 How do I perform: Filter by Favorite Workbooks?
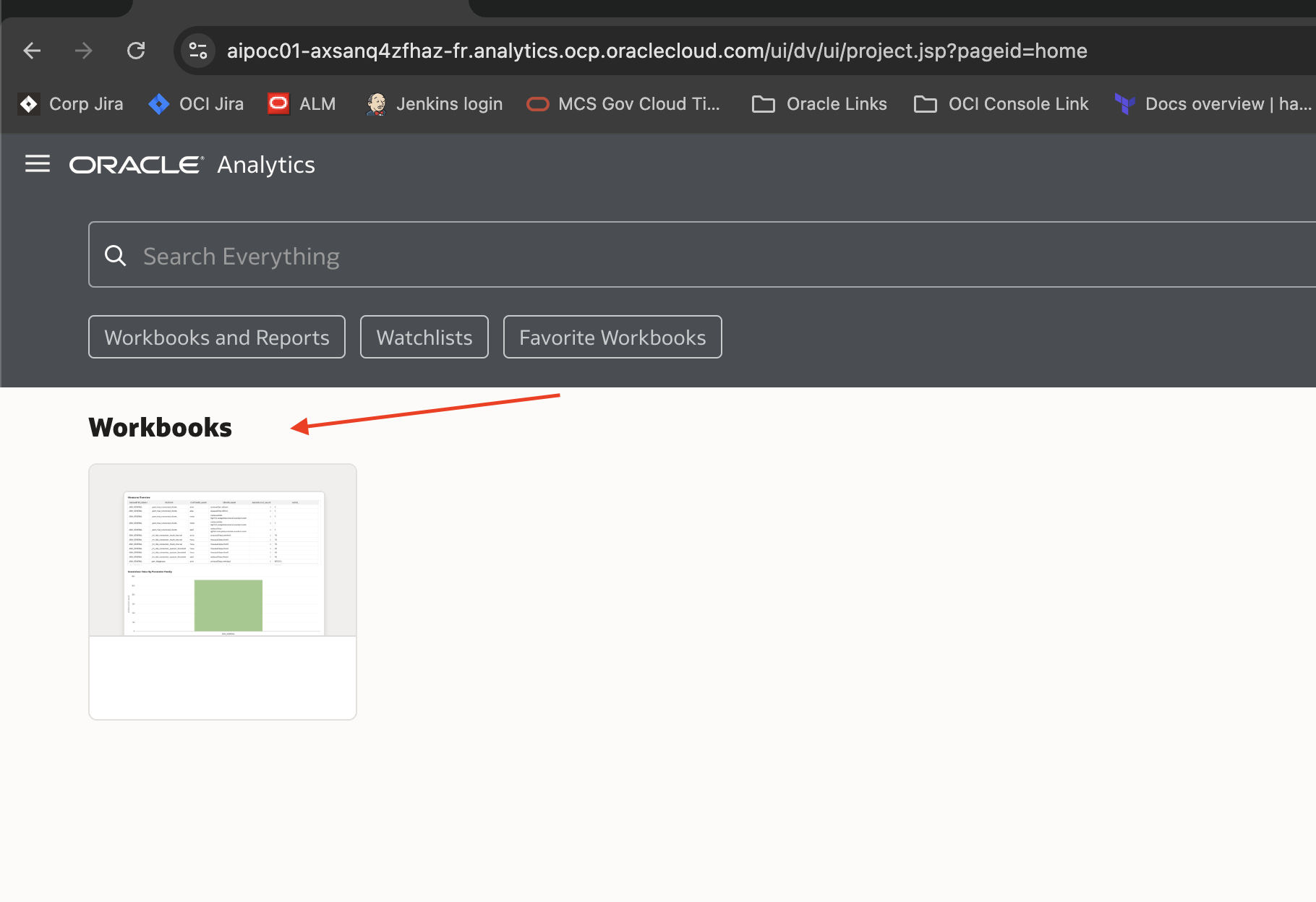pos(612,337)
